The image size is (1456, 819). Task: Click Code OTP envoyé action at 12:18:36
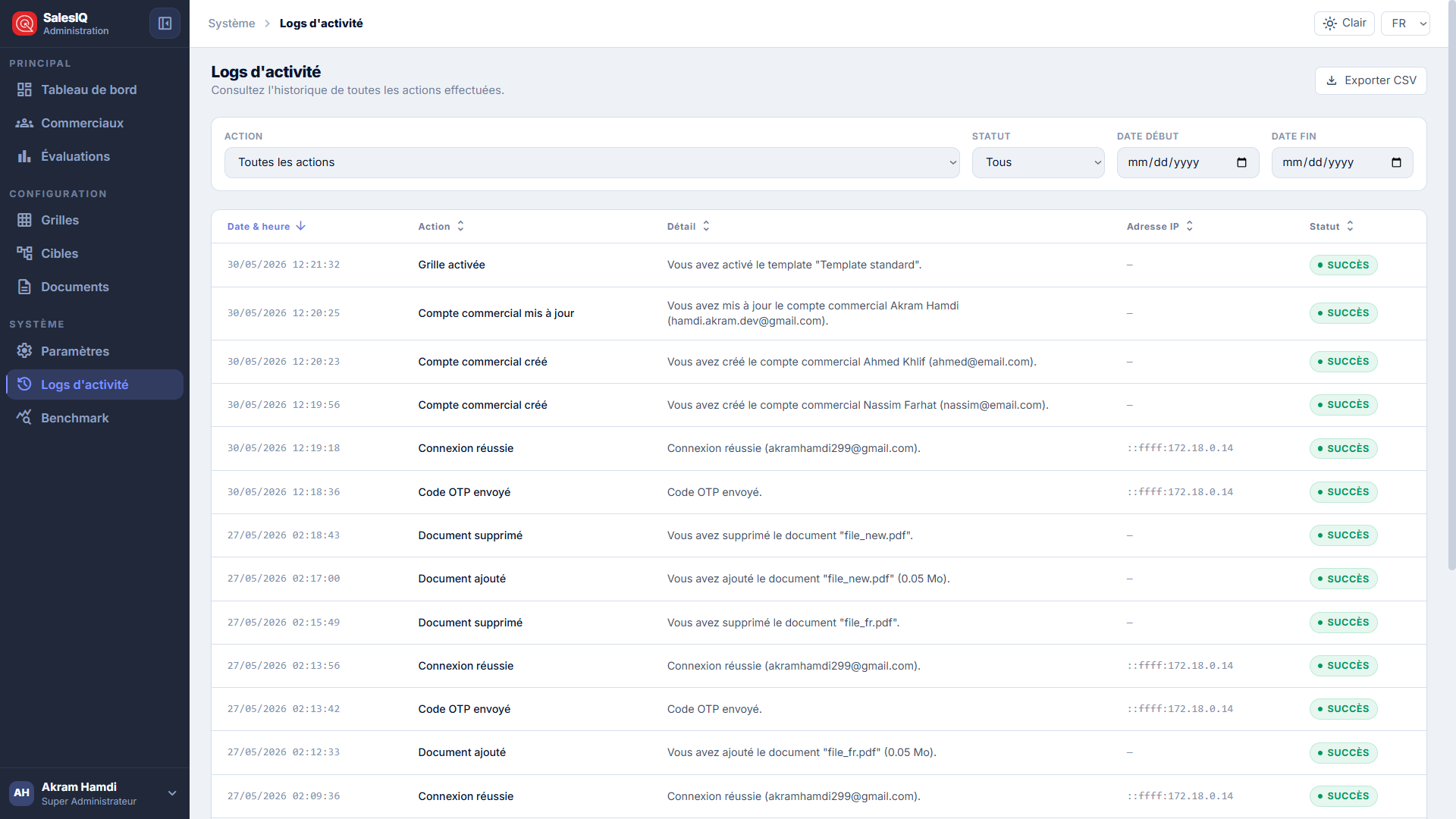pos(464,492)
